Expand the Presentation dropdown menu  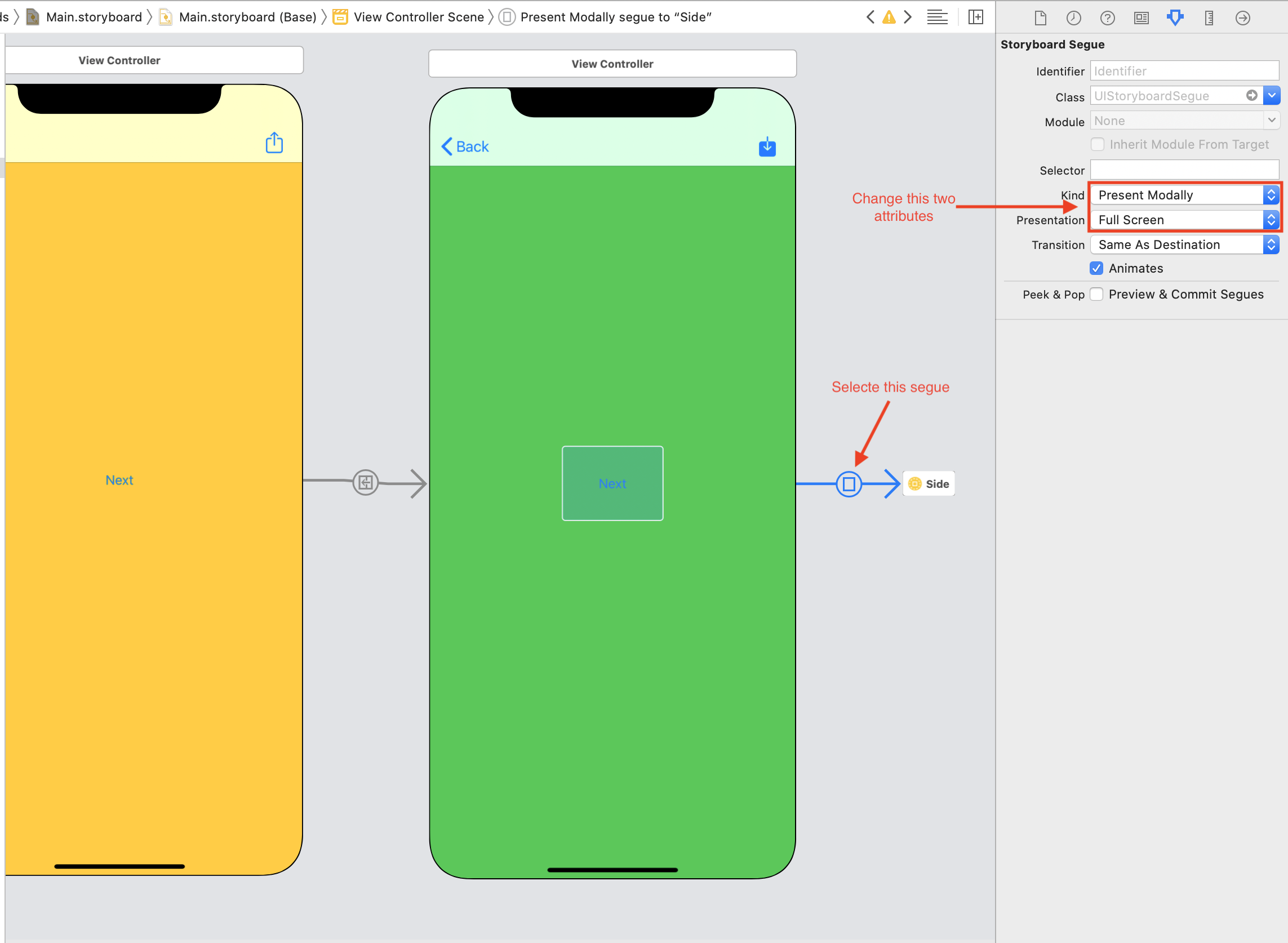pyautogui.click(x=1270, y=220)
